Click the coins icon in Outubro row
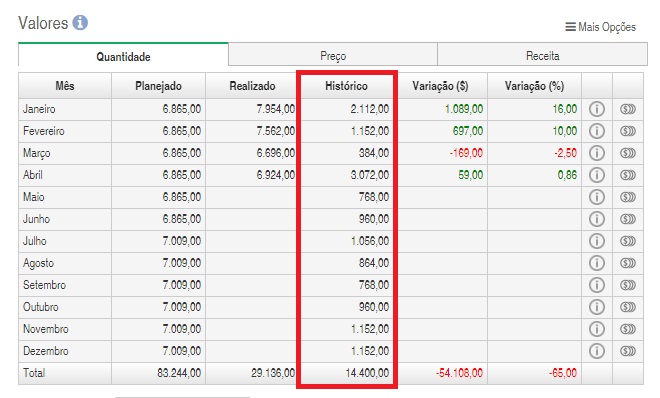The image size is (660, 398). tap(628, 307)
